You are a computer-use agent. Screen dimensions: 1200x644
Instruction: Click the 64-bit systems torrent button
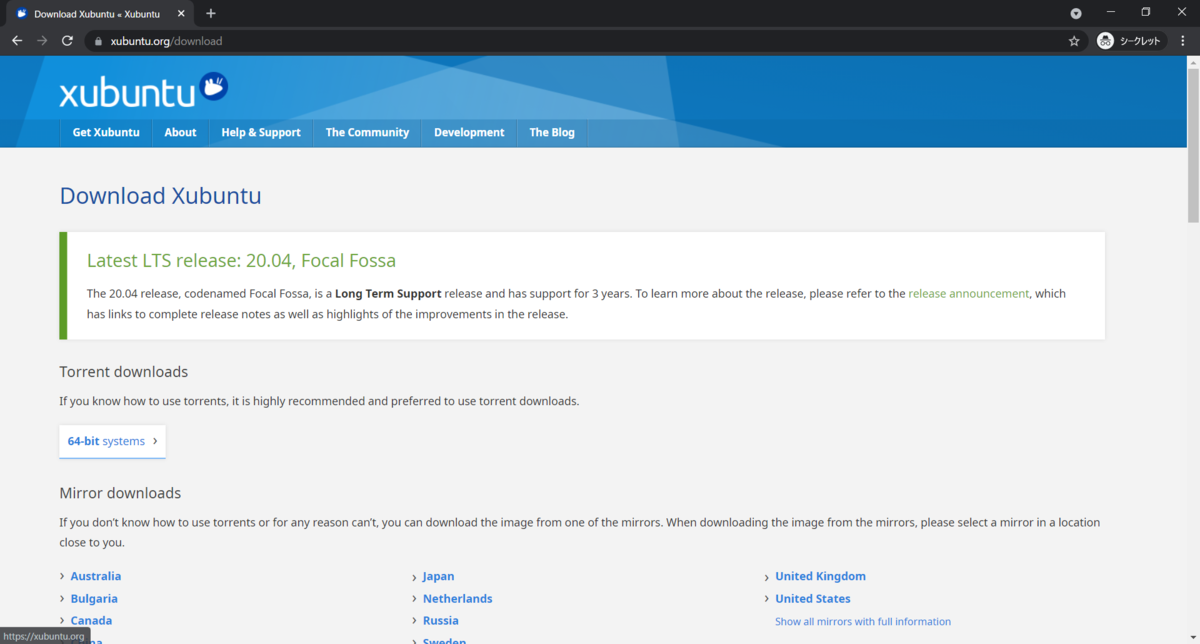click(112, 441)
